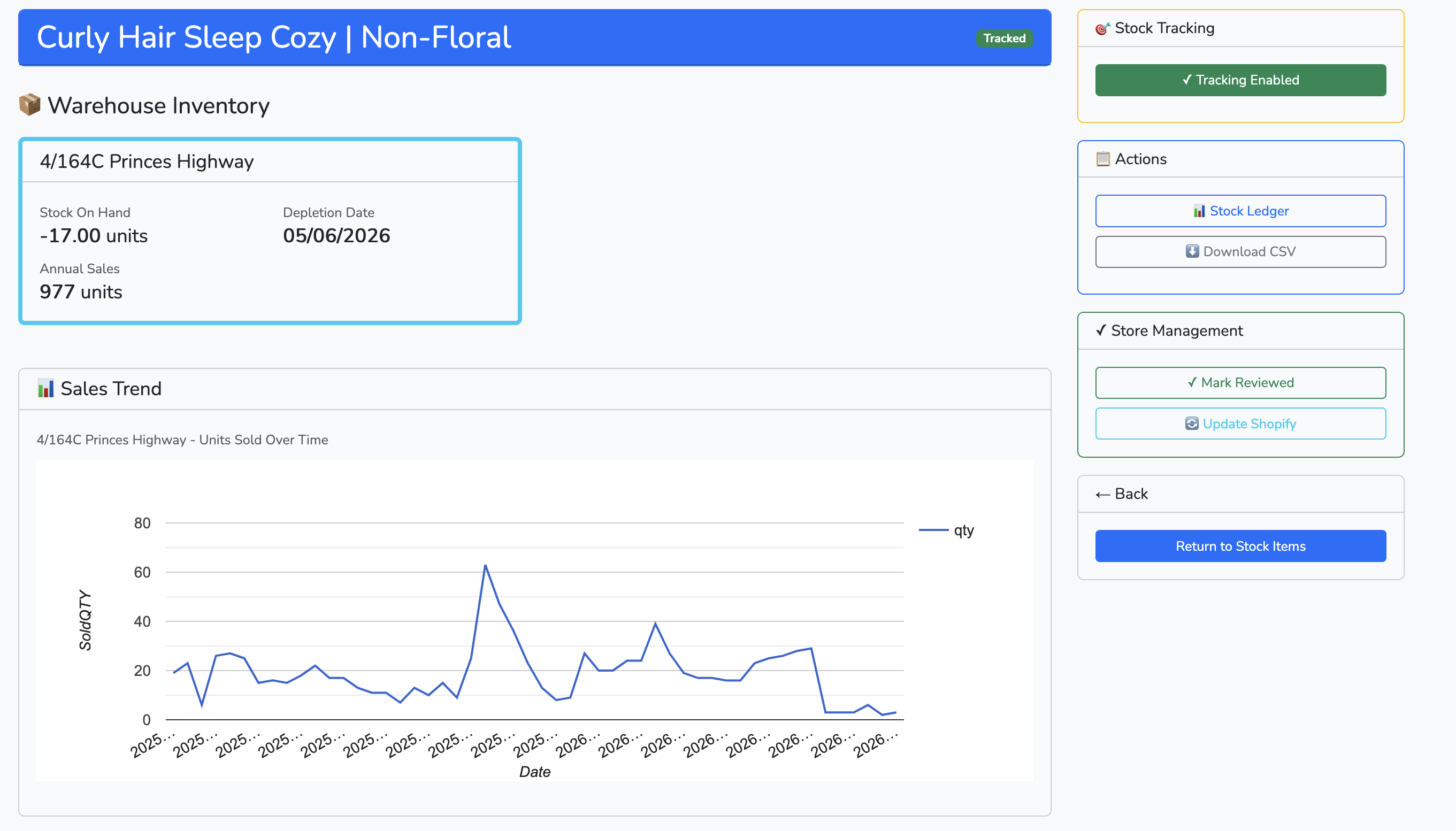
Task: Select the 4/164C Princes Highway warehouse card header
Action: (270, 161)
